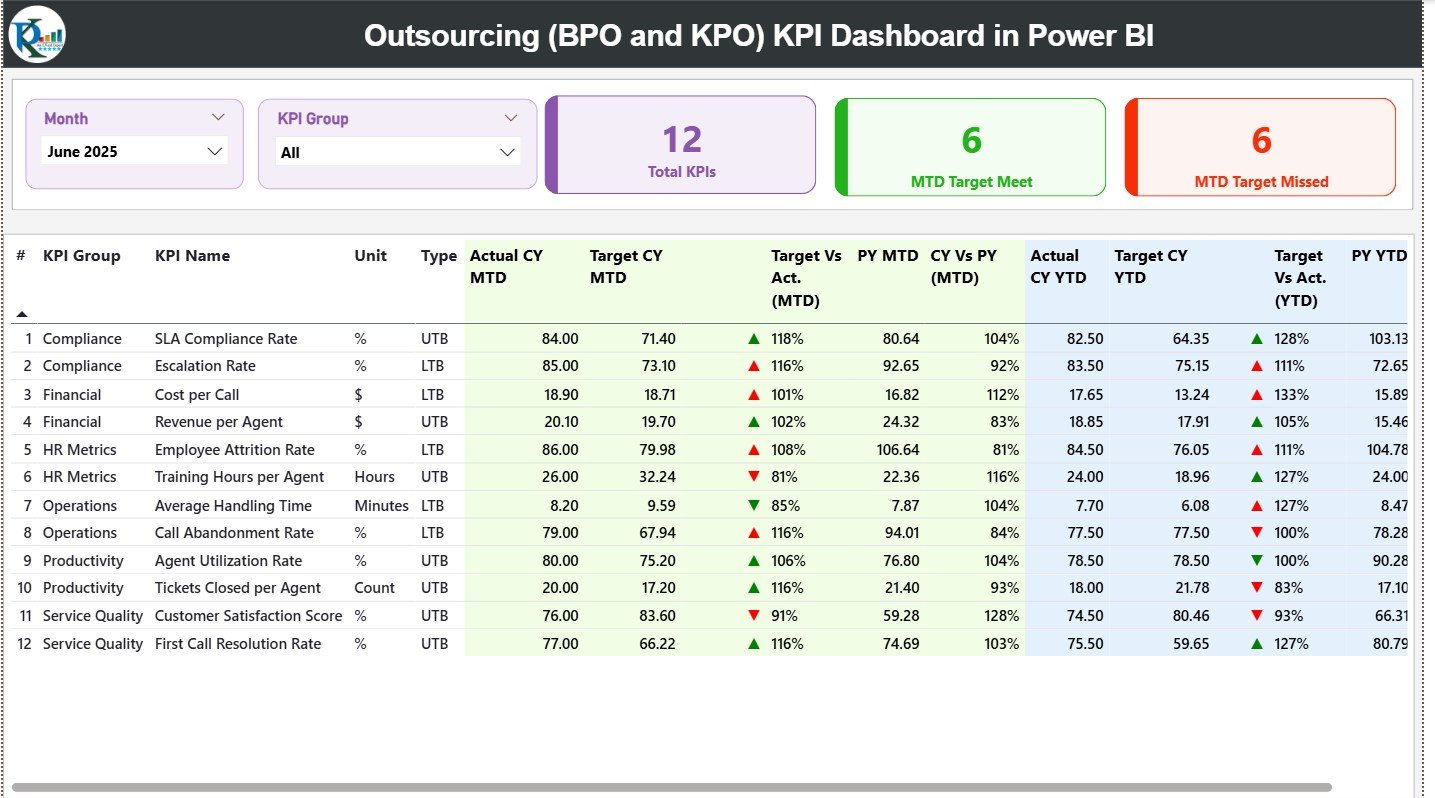1435x798 pixels.
Task: Click the green down-arrow for Average Handling Time
Action: click(x=755, y=505)
